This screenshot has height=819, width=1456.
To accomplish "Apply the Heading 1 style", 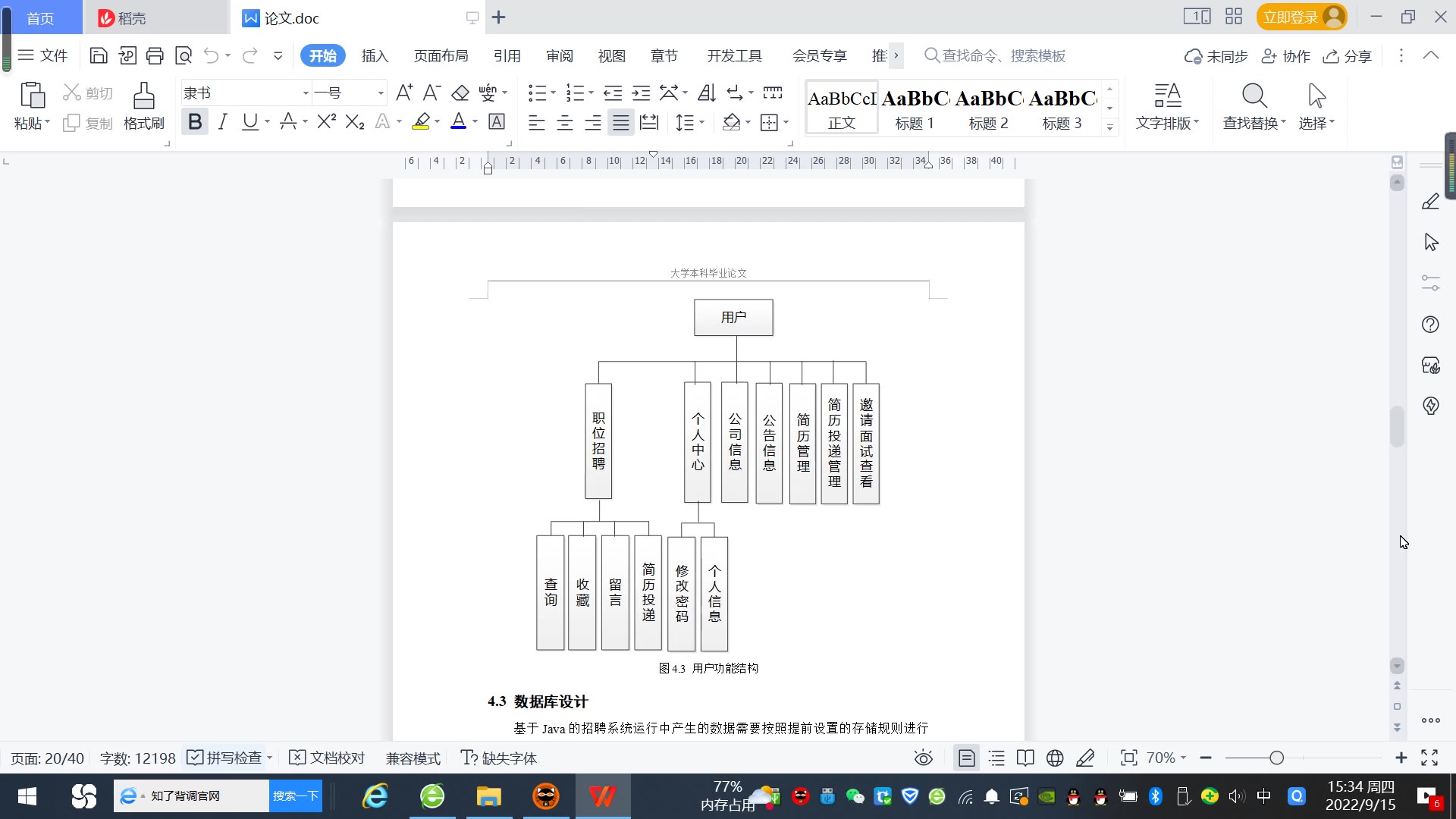I will point(915,108).
